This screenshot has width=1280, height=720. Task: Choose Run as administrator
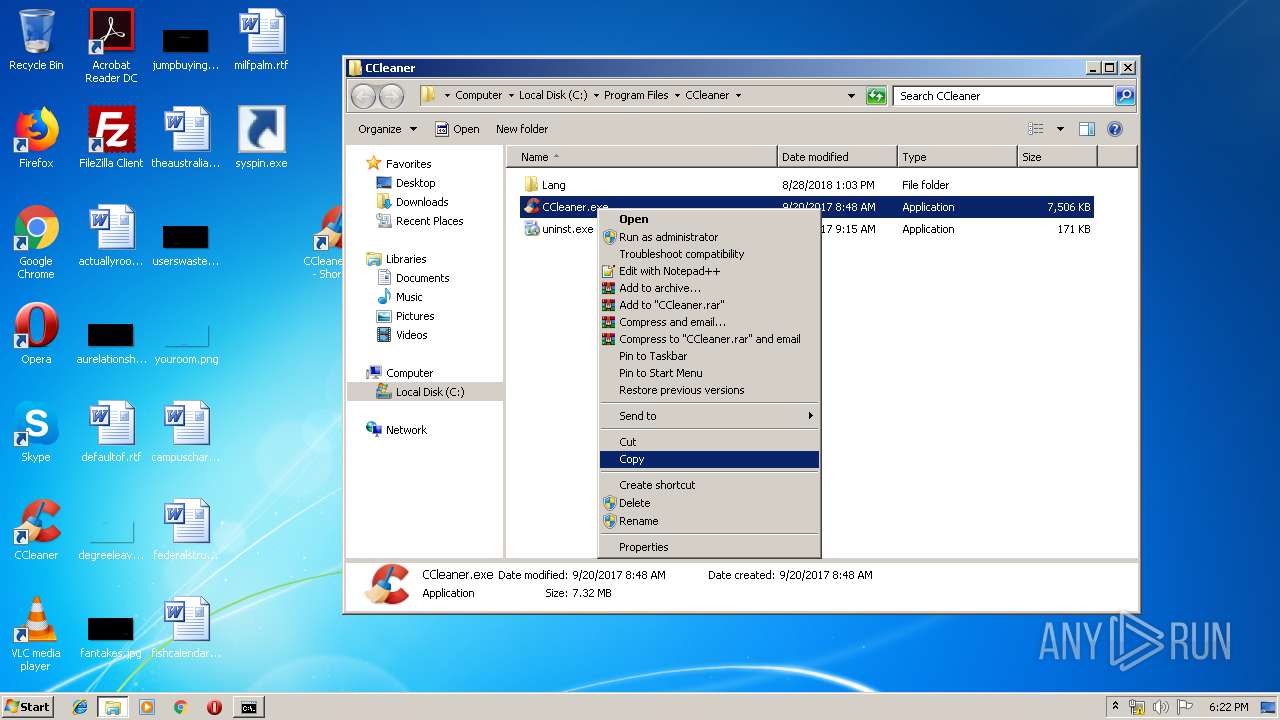(709, 237)
